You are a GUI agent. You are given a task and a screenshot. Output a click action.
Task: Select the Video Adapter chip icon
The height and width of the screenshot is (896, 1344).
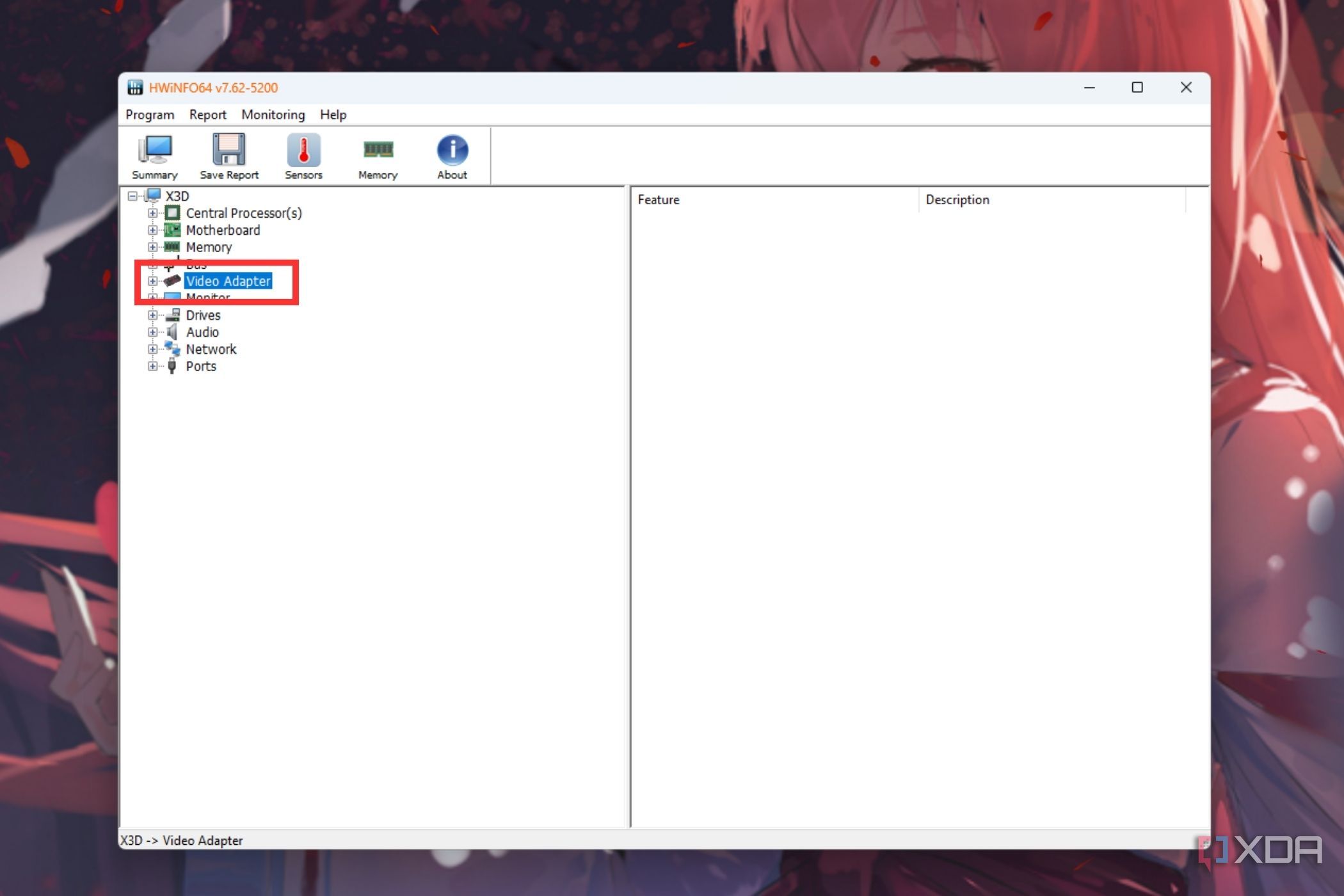click(172, 281)
